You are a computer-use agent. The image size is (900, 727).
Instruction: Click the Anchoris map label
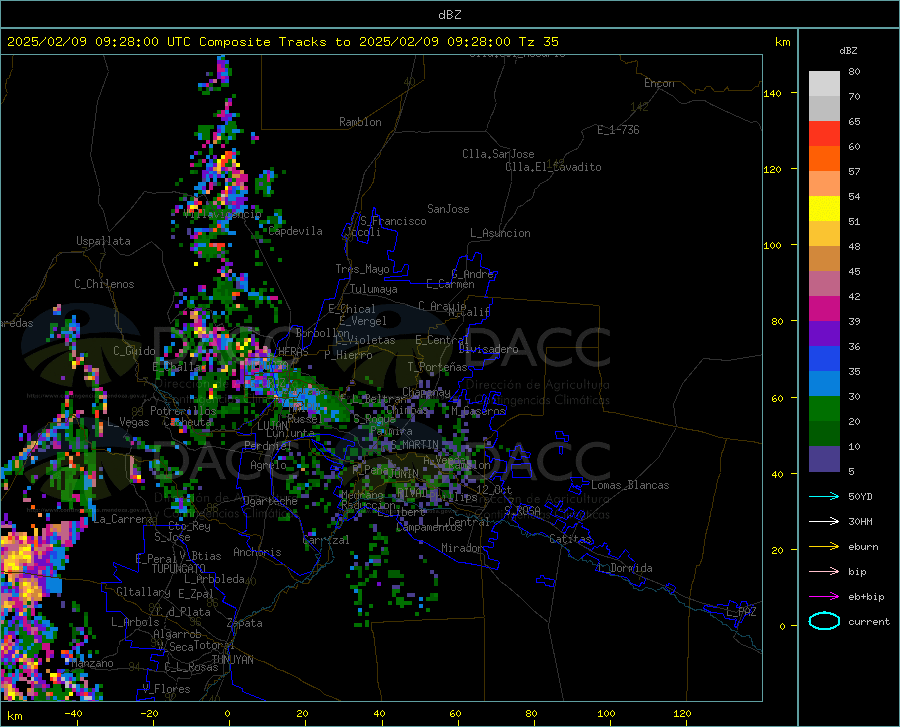click(x=257, y=553)
